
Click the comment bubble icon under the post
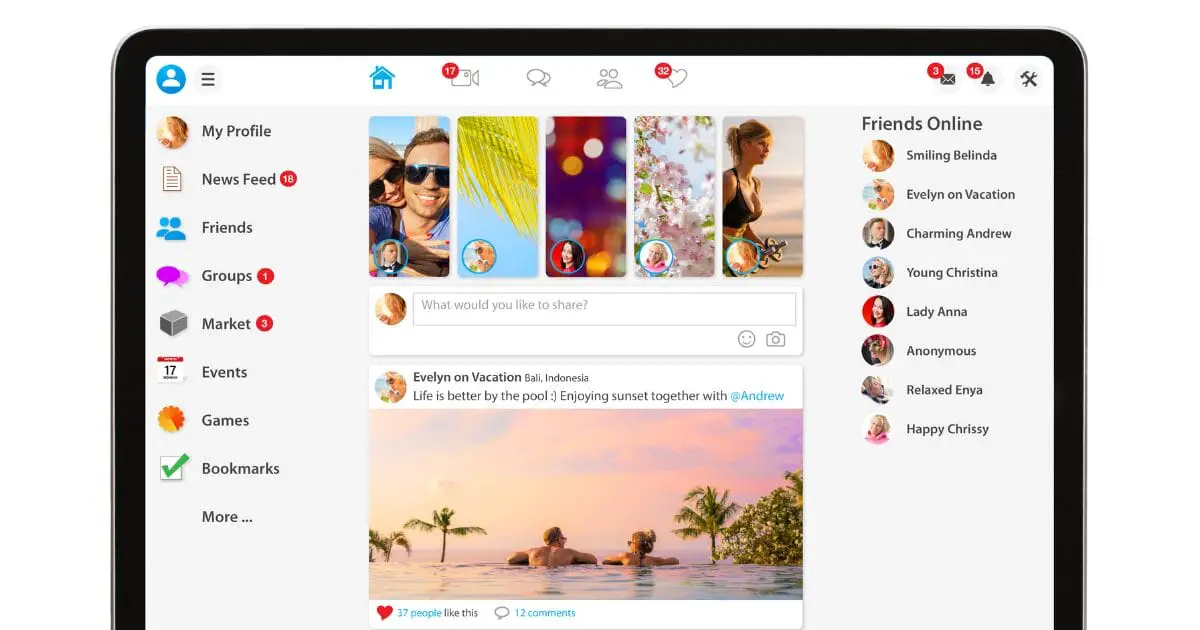click(502, 613)
